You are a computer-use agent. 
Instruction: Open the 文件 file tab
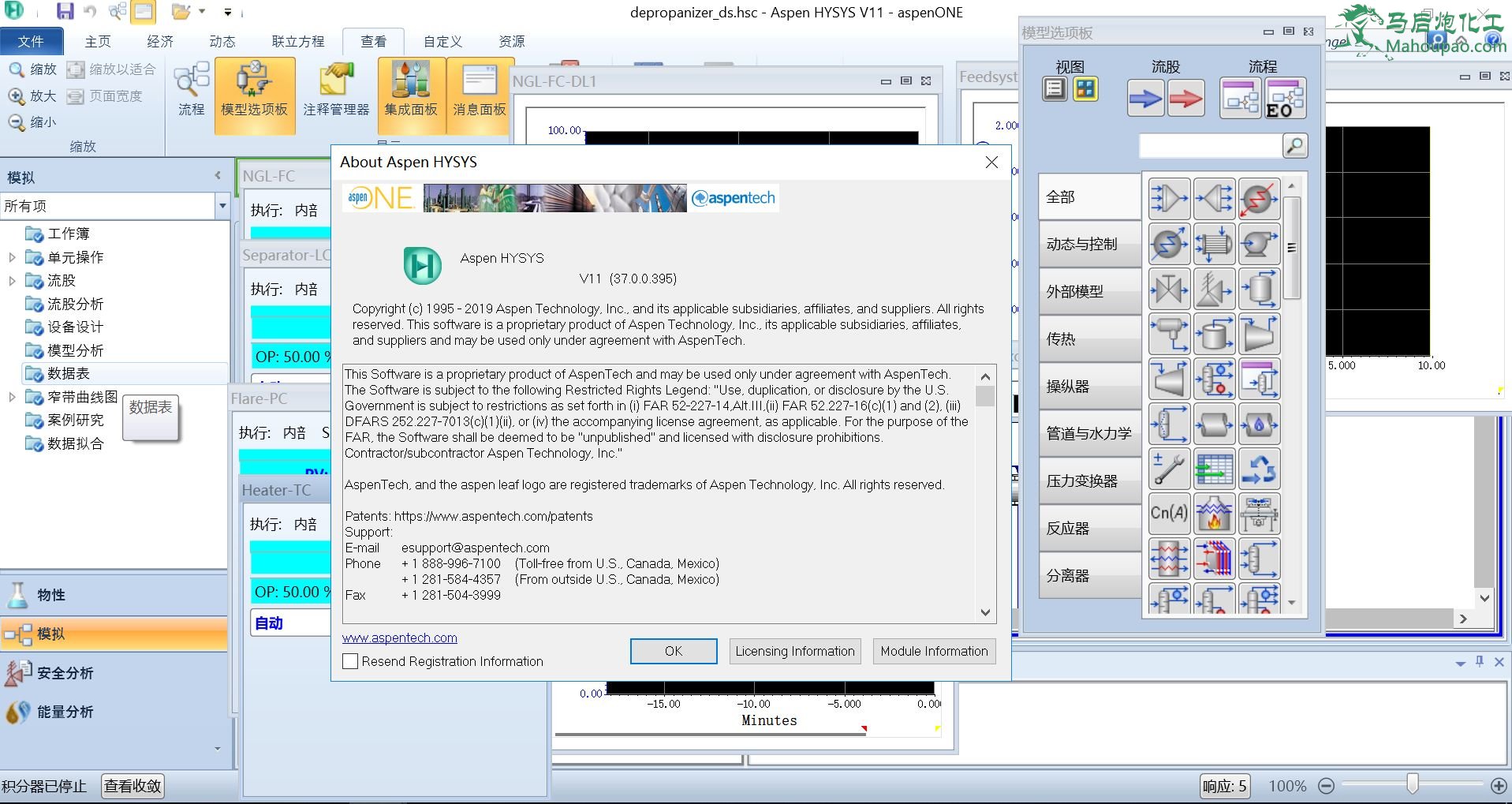[31, 41]
